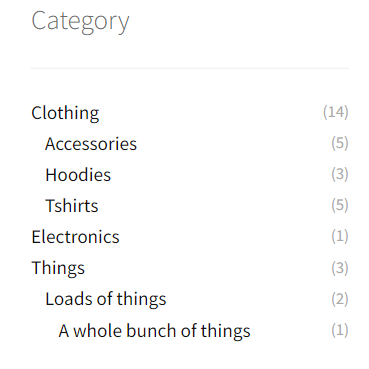Choose A whole bunch of things

154,331
